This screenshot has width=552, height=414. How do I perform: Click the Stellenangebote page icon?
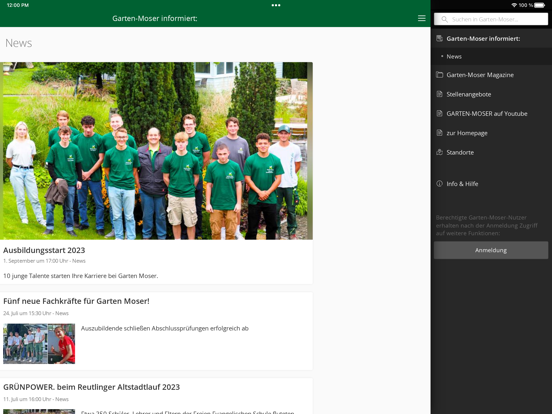tap(439, 94)
